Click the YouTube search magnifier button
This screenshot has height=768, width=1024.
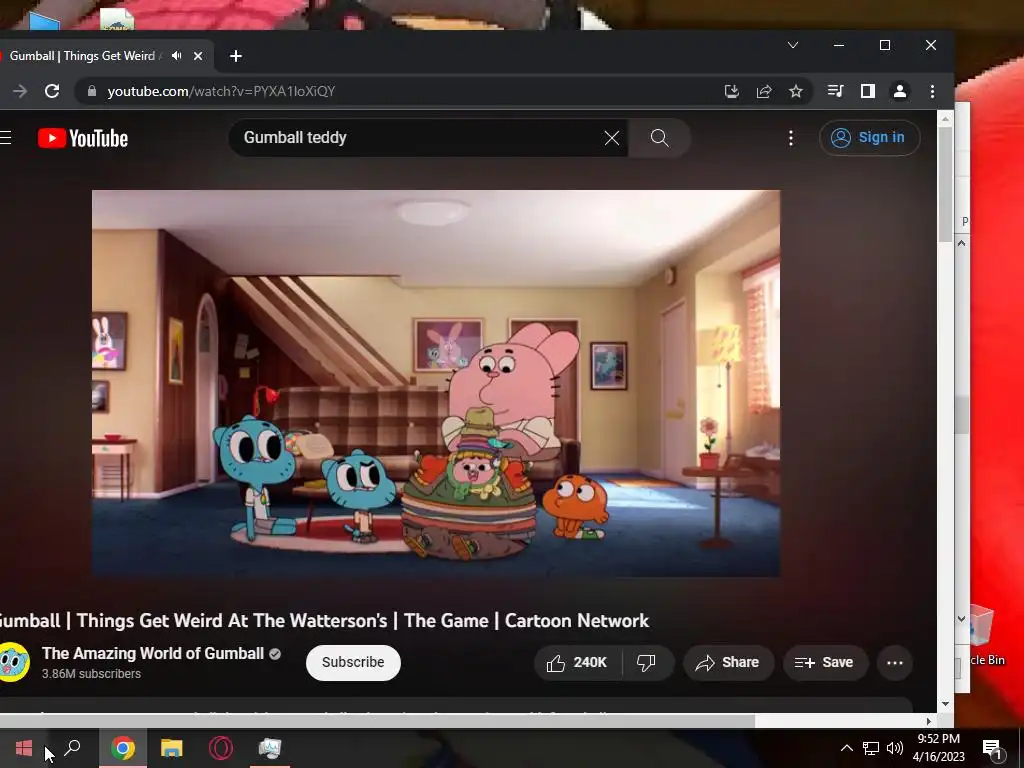(660, 138)
